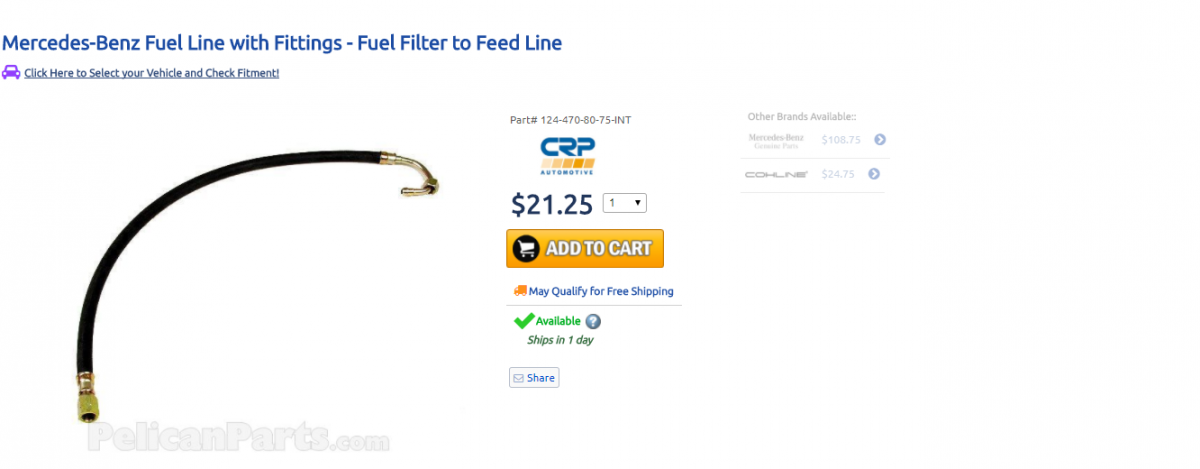Select the Cohline brand logo

(x=776, y=174)
